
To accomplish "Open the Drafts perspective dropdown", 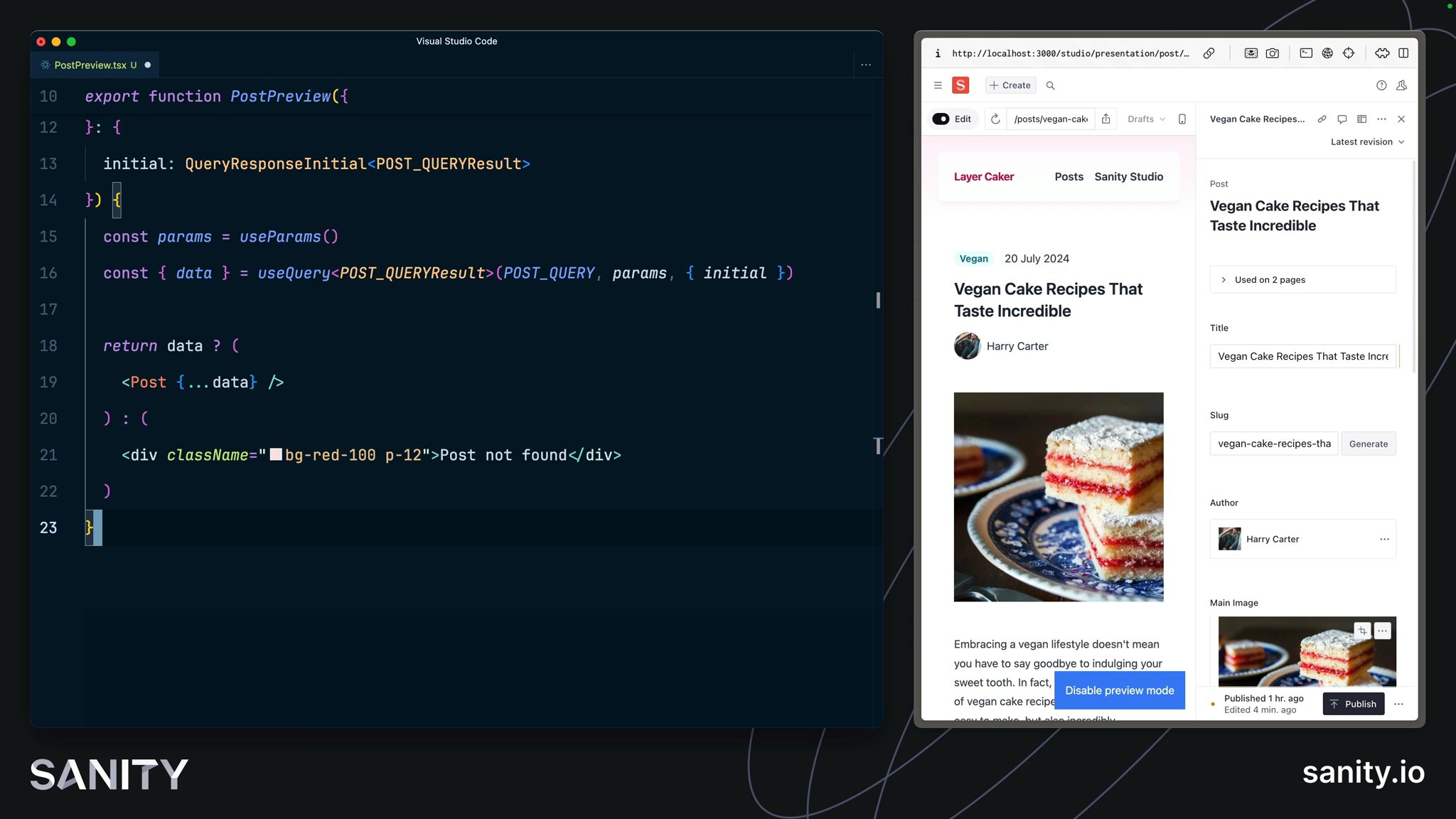I will (x=1146, y=119).
